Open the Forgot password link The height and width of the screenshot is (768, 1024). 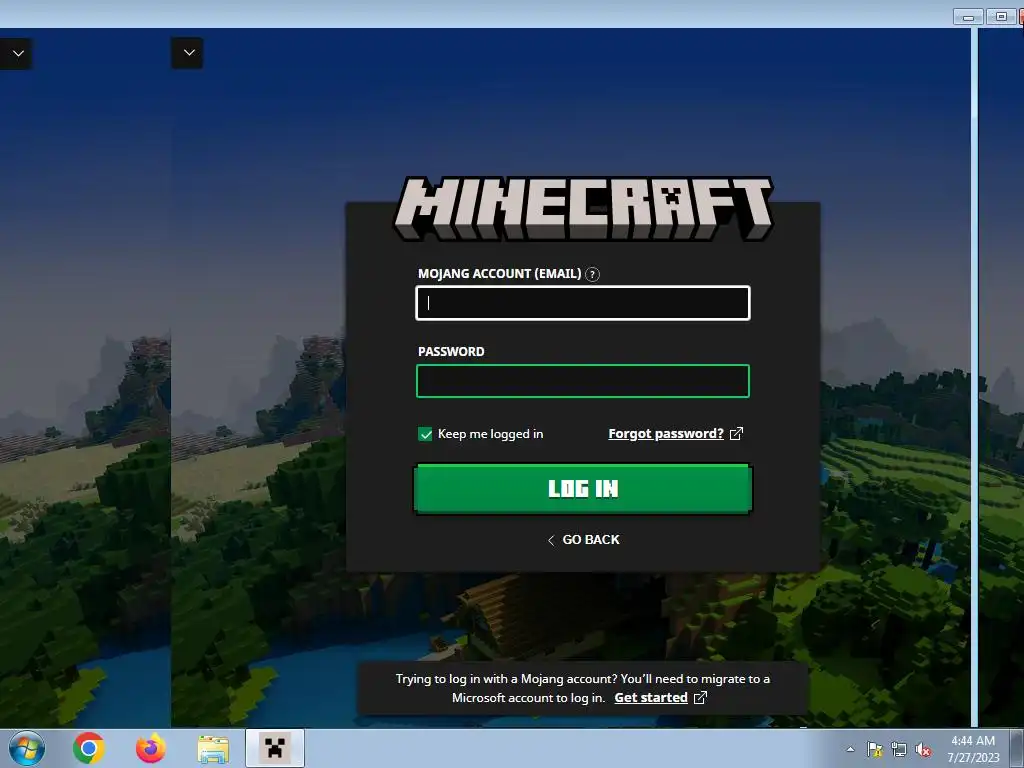pos(665,434)
